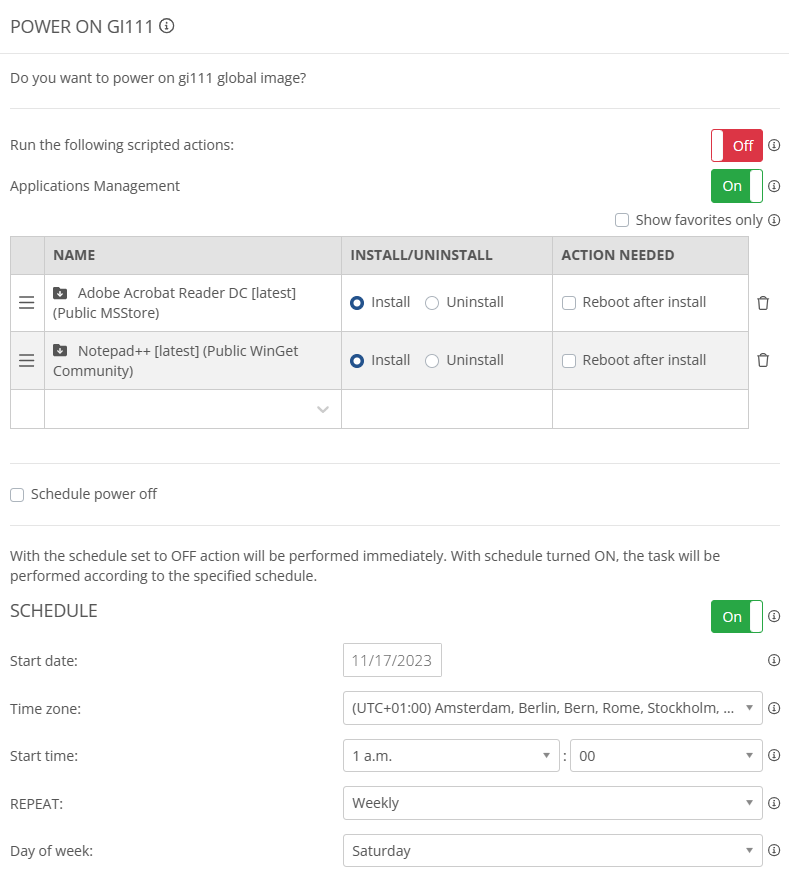Image resolution: width=789 pixels, height=880 pixels.
Task: Disable the Schedule toggle
Action: coord(736,617)
